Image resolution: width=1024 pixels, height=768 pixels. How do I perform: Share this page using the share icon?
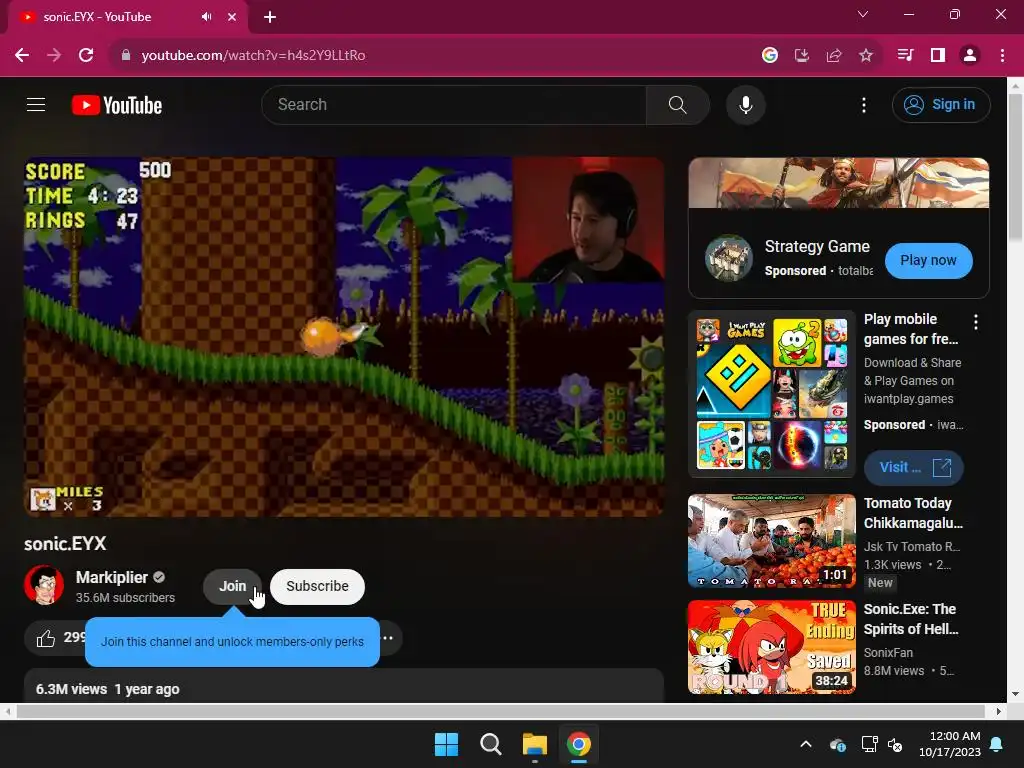point(834,56)
